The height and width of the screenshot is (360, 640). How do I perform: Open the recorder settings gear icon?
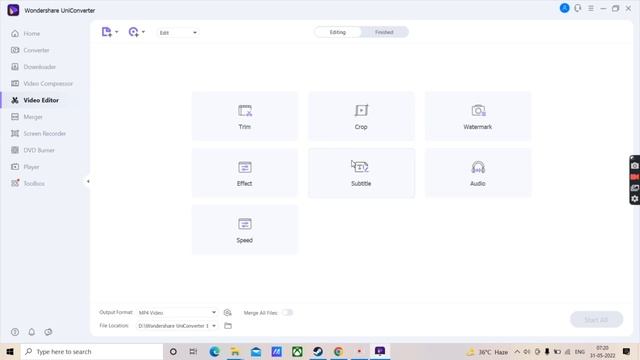coord(635,199)
